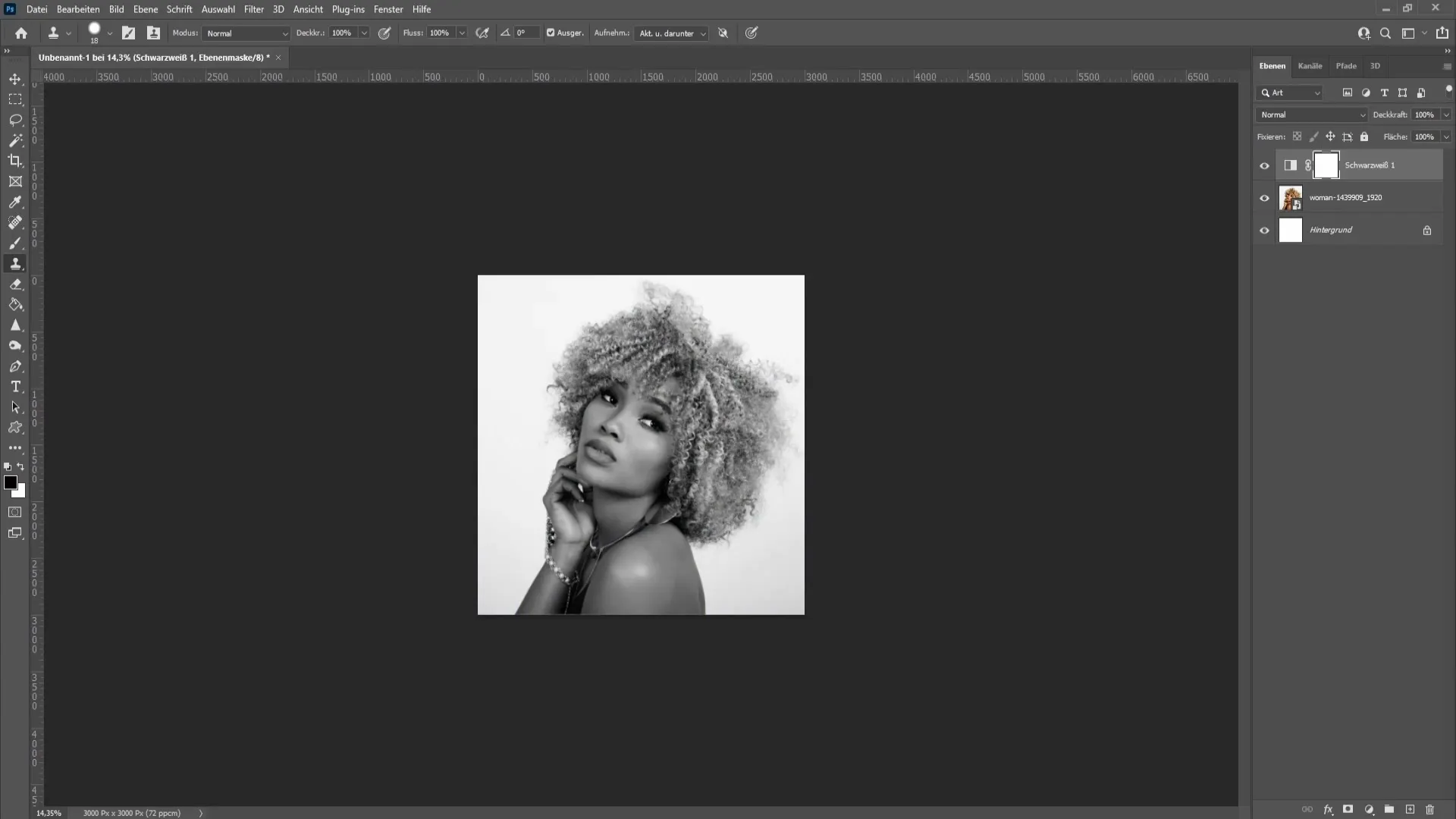
Task: Select the Text tool
Action: point(15,386)
